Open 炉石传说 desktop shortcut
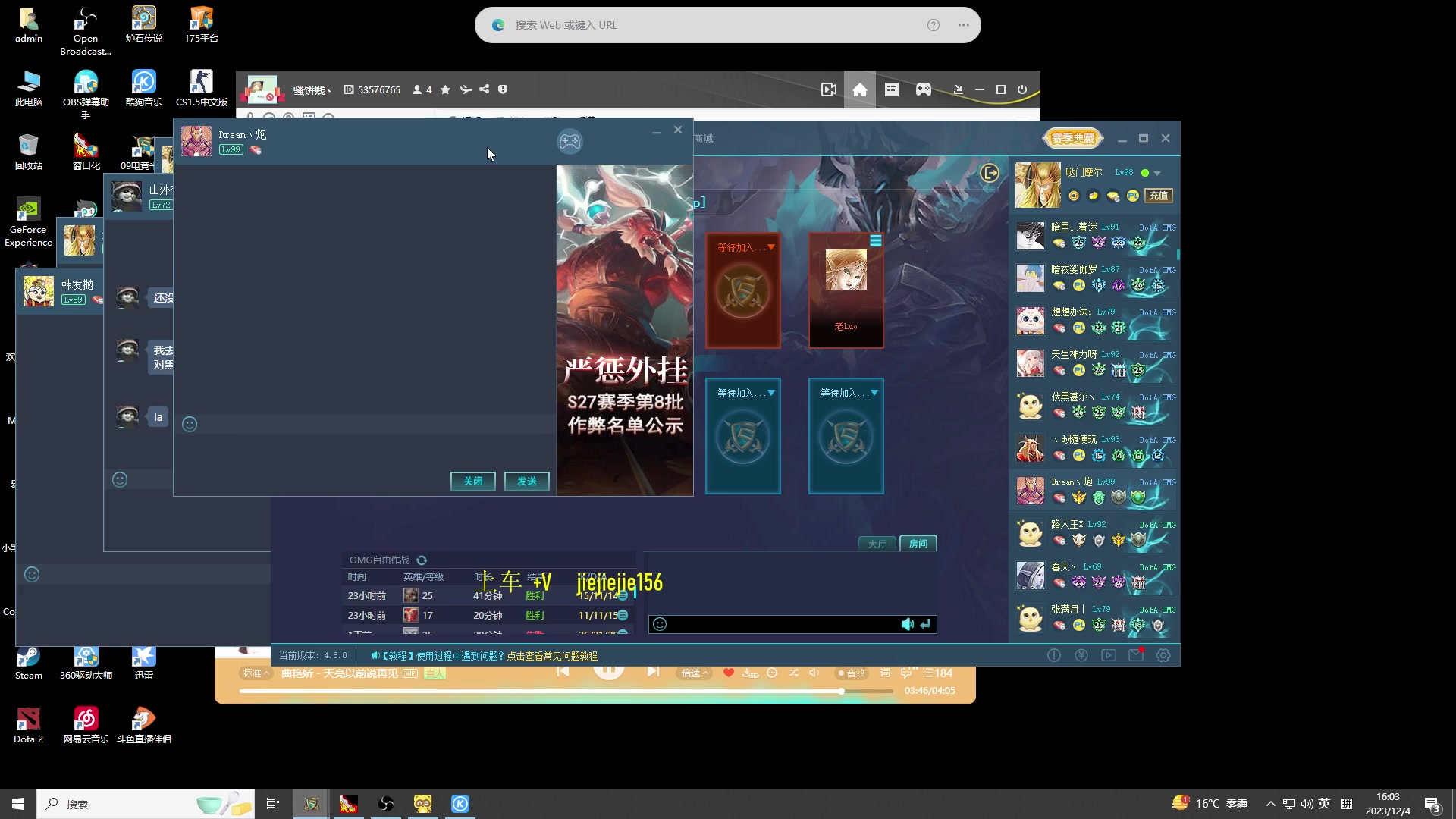The height and width of the screenshot is (819, 1456). coord(143,24)
